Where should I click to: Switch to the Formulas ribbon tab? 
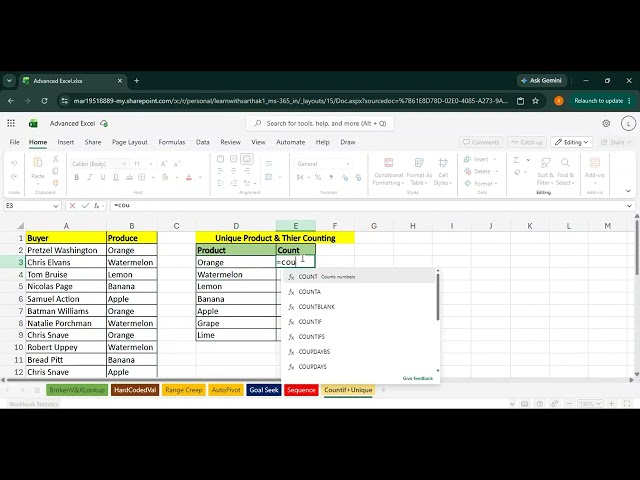point(172,142)
